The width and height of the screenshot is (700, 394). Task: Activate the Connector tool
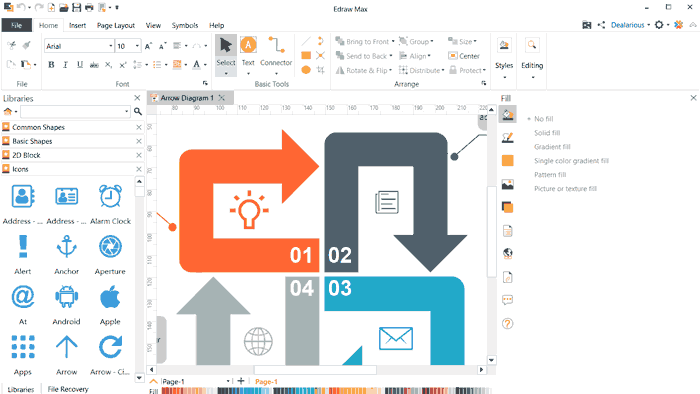tap(276, 56)
